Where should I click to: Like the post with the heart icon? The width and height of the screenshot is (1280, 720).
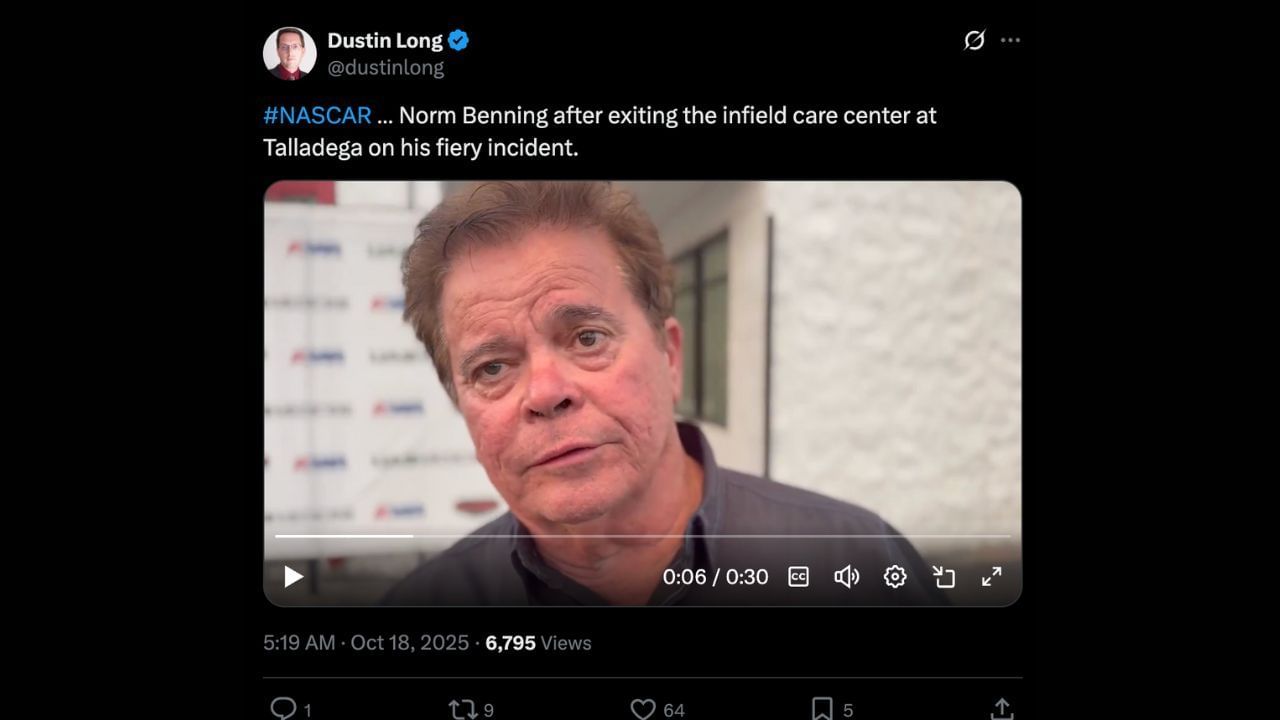click(643, 709)
